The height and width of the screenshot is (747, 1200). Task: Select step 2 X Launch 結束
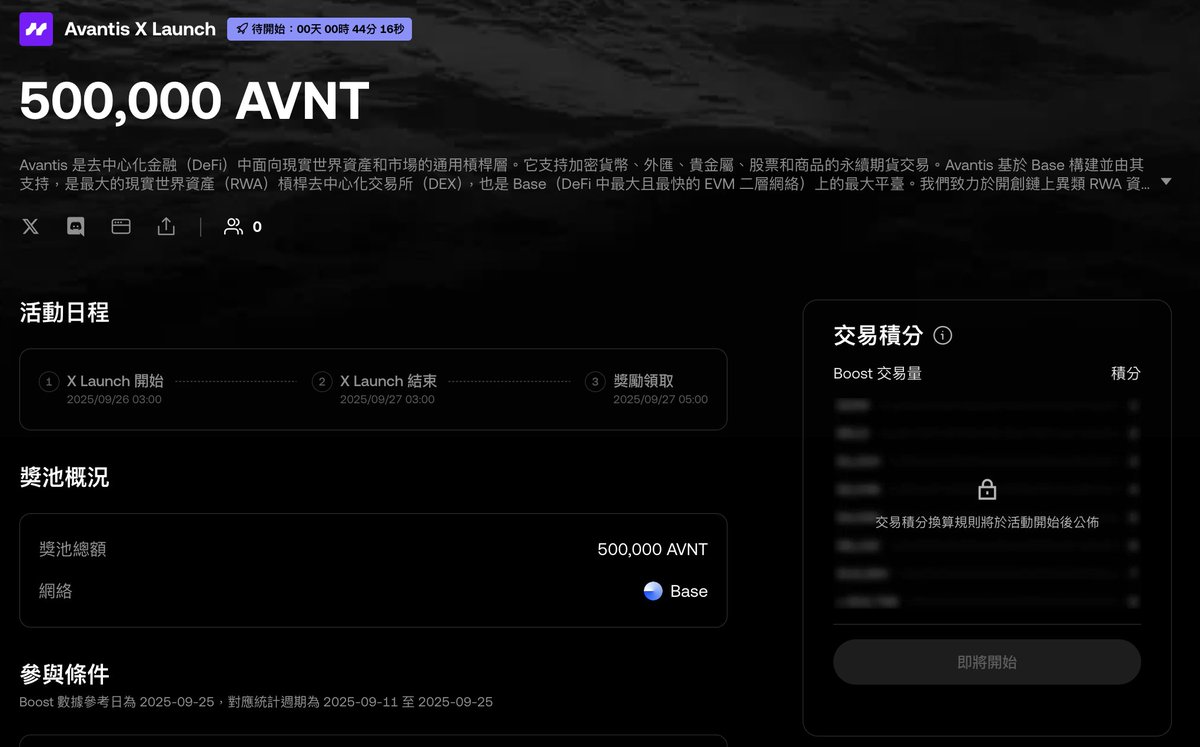[321, 382]
